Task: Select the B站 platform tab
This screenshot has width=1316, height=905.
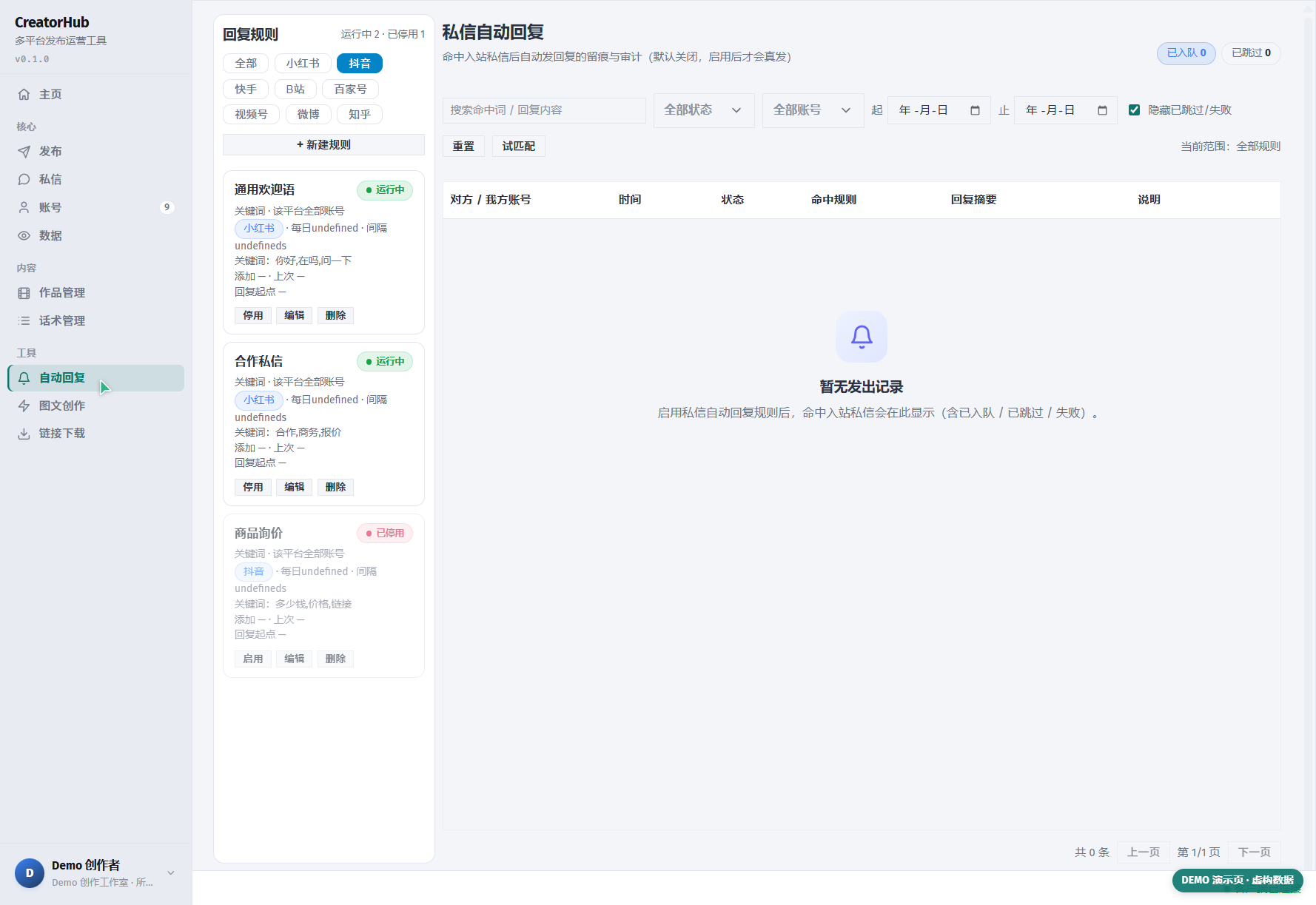Action: coord(295,90)
